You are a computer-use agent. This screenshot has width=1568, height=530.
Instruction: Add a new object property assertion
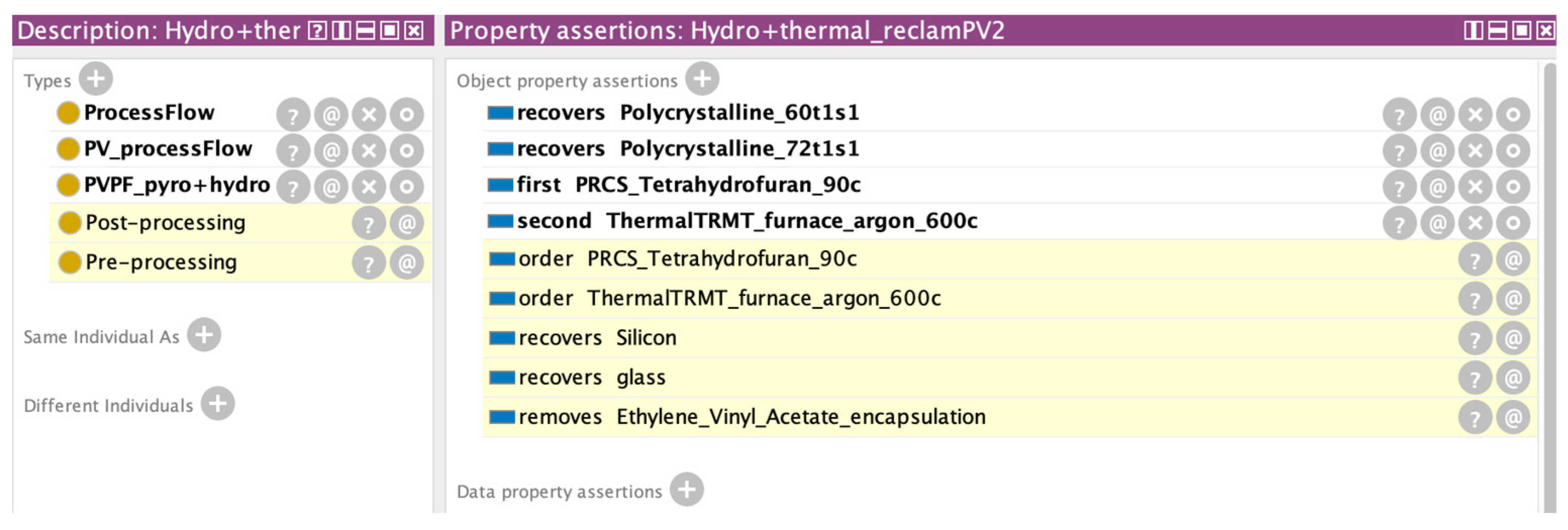pos(703,78)
